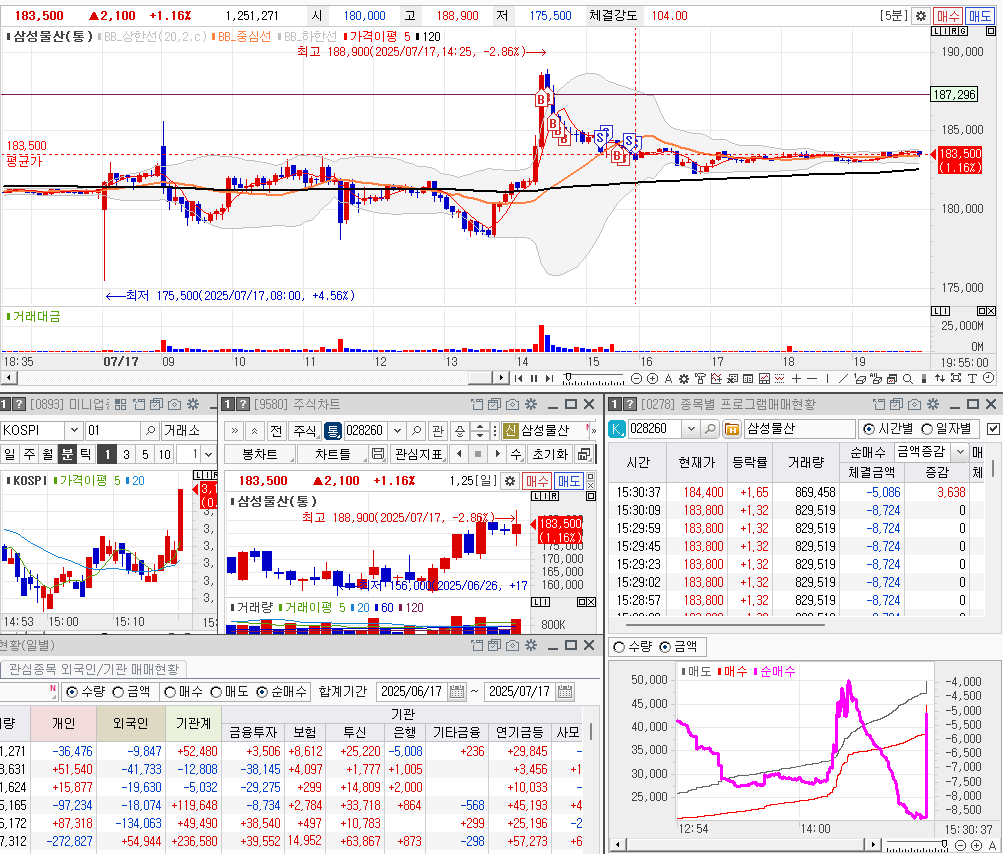Open chart settings gear beside [5분]
The image size is (1003, 854).
(x=920, y=16)
